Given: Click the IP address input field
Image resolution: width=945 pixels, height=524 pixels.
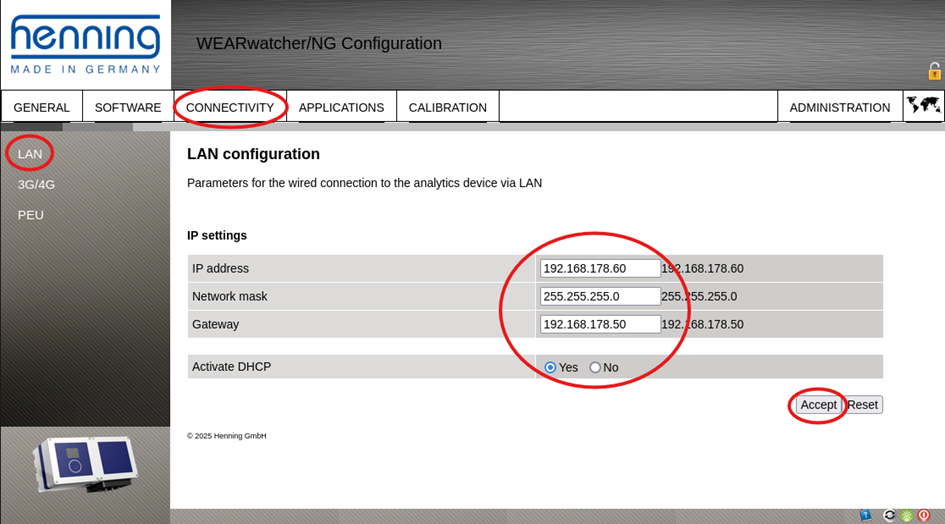Looking at the screenshot, I should [599, 268].
